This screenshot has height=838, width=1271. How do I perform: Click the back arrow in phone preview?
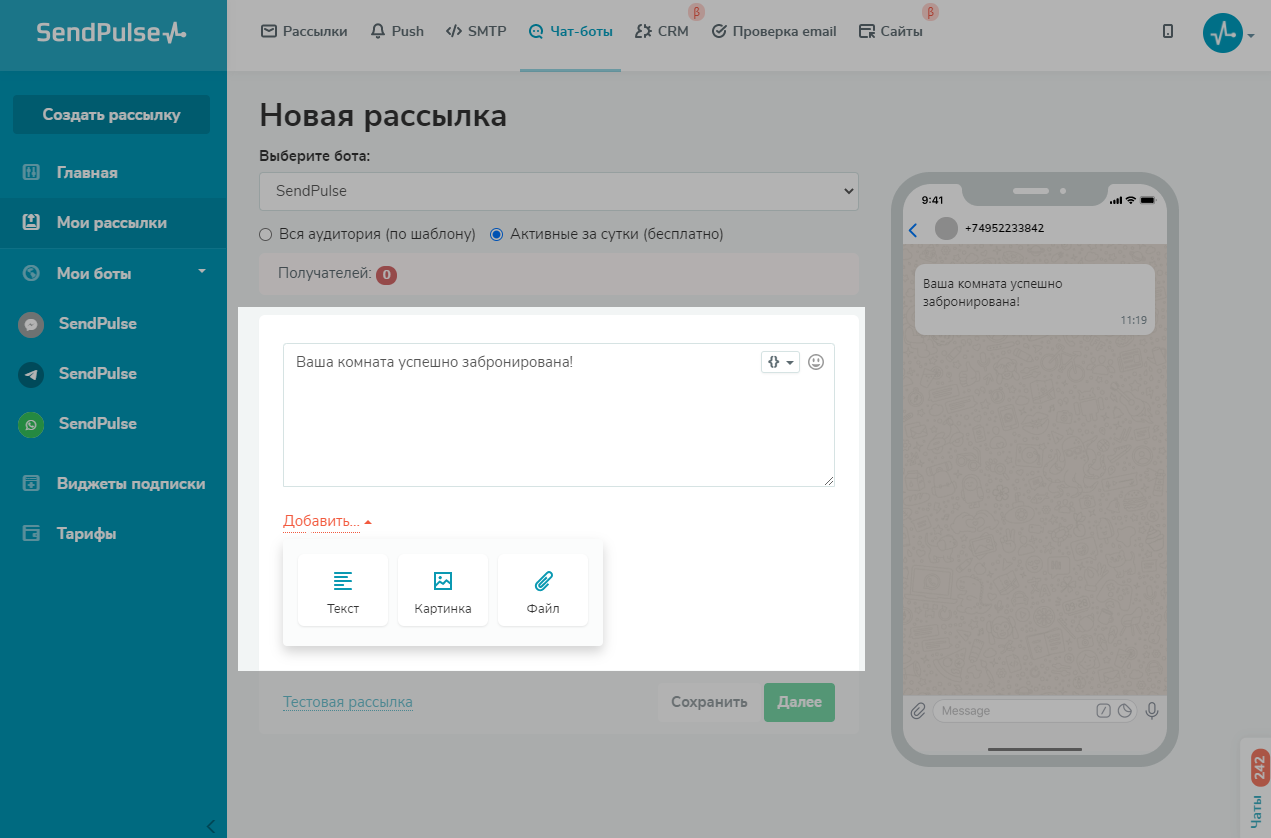pos(913,230)
